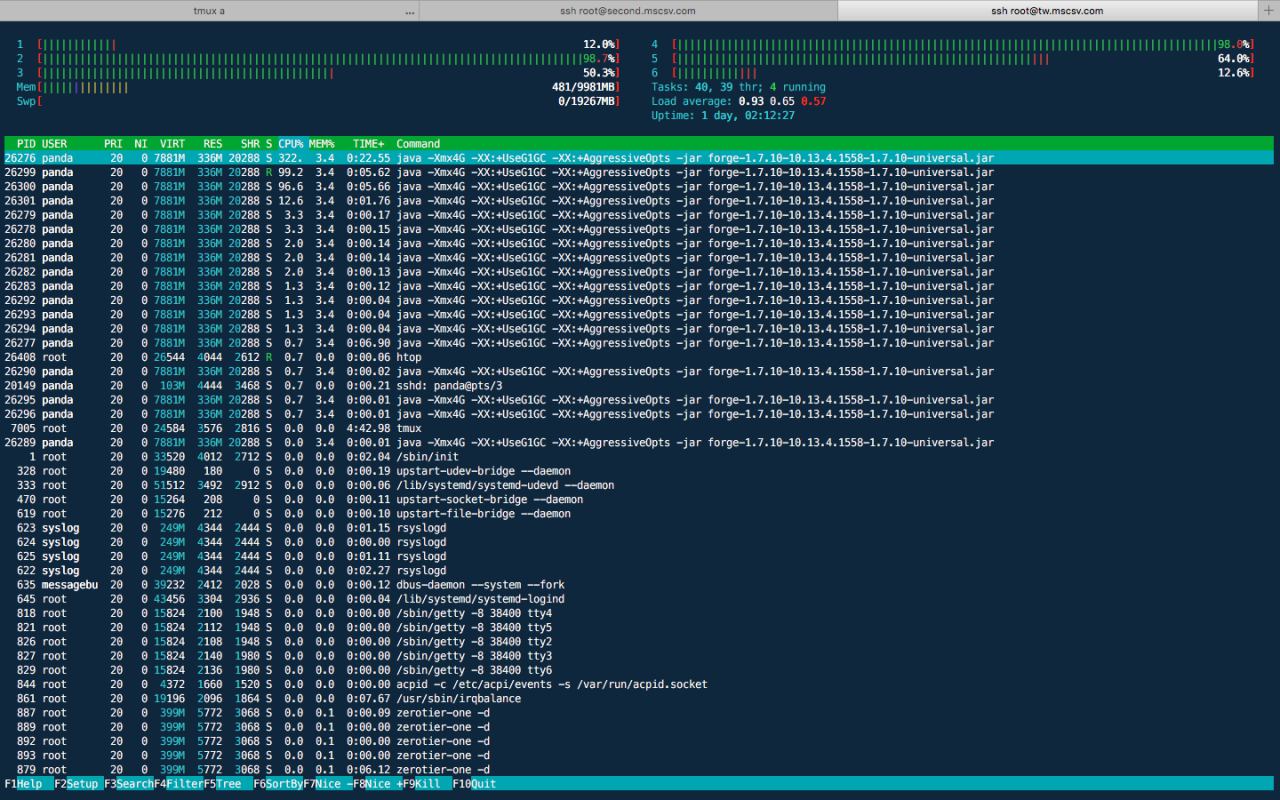Sort by the SHR column header
Image resolution: width=1280 pixels, height=800 pixels.
[250, 144]
